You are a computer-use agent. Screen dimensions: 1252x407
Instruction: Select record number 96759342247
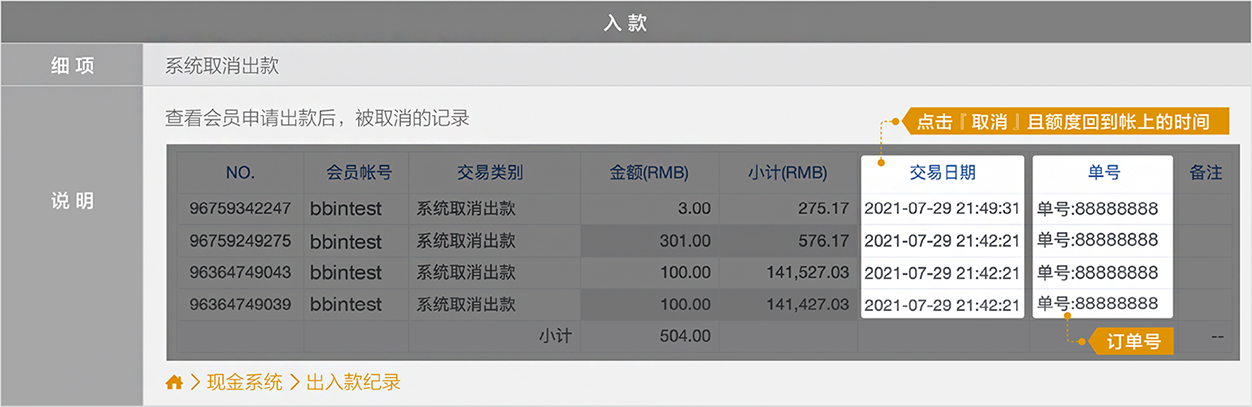pyautogui.click(x=240, y=209)
